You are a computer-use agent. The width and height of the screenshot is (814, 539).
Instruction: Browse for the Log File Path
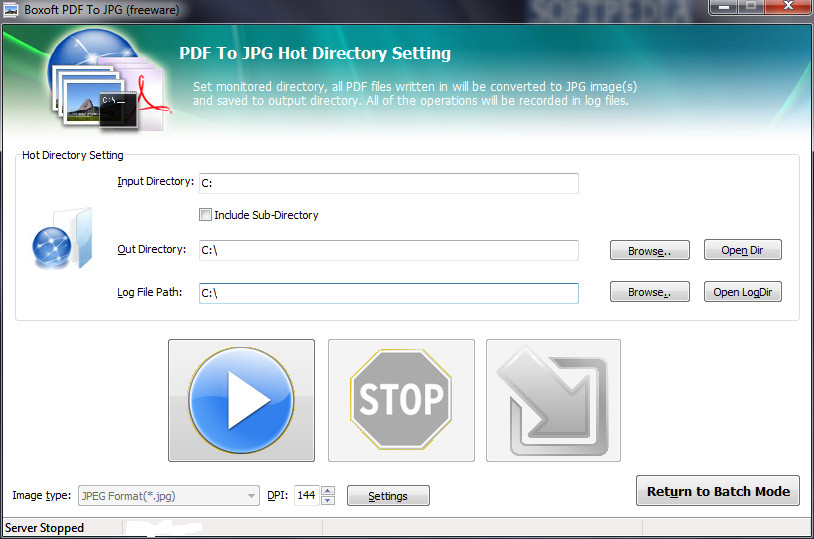649,292
